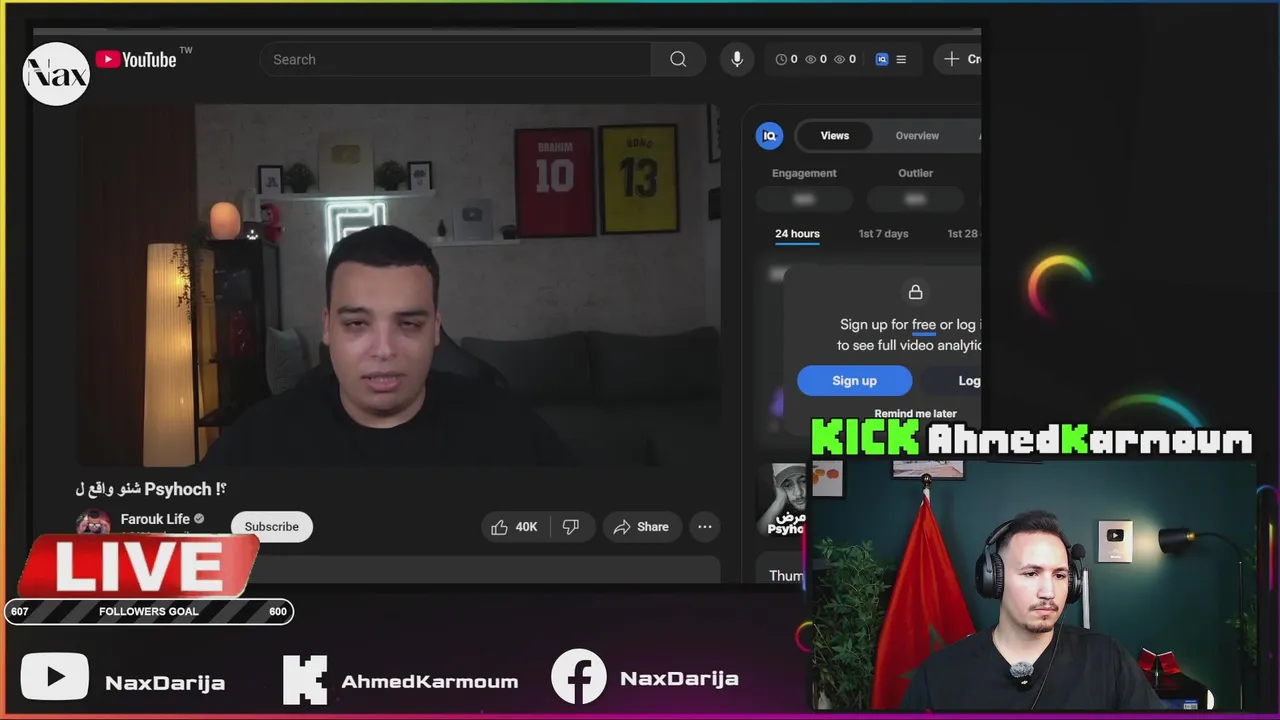Open the Farouk Life channel avatar
This screenshot has width=1280, height=720.
pyautogui.click(x=94, y=524)
